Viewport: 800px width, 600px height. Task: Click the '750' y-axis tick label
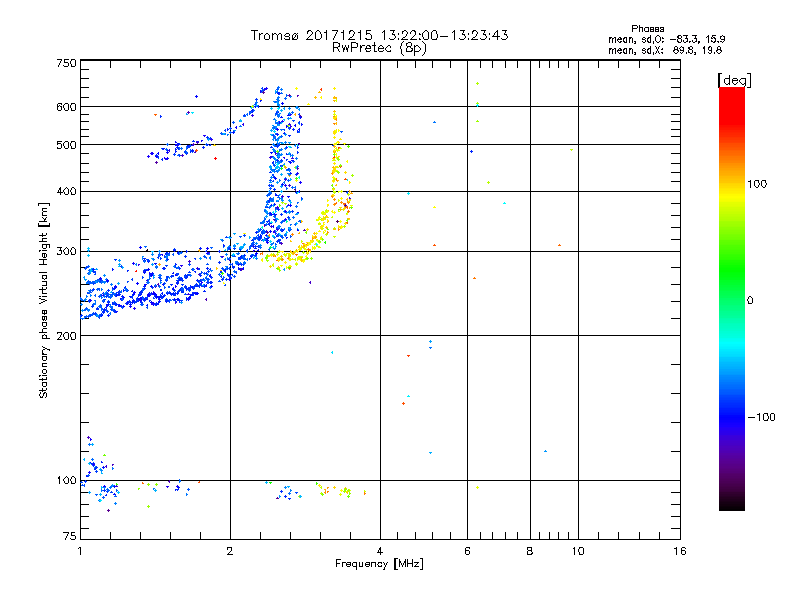pyautogui.click(x=66, y=63)
